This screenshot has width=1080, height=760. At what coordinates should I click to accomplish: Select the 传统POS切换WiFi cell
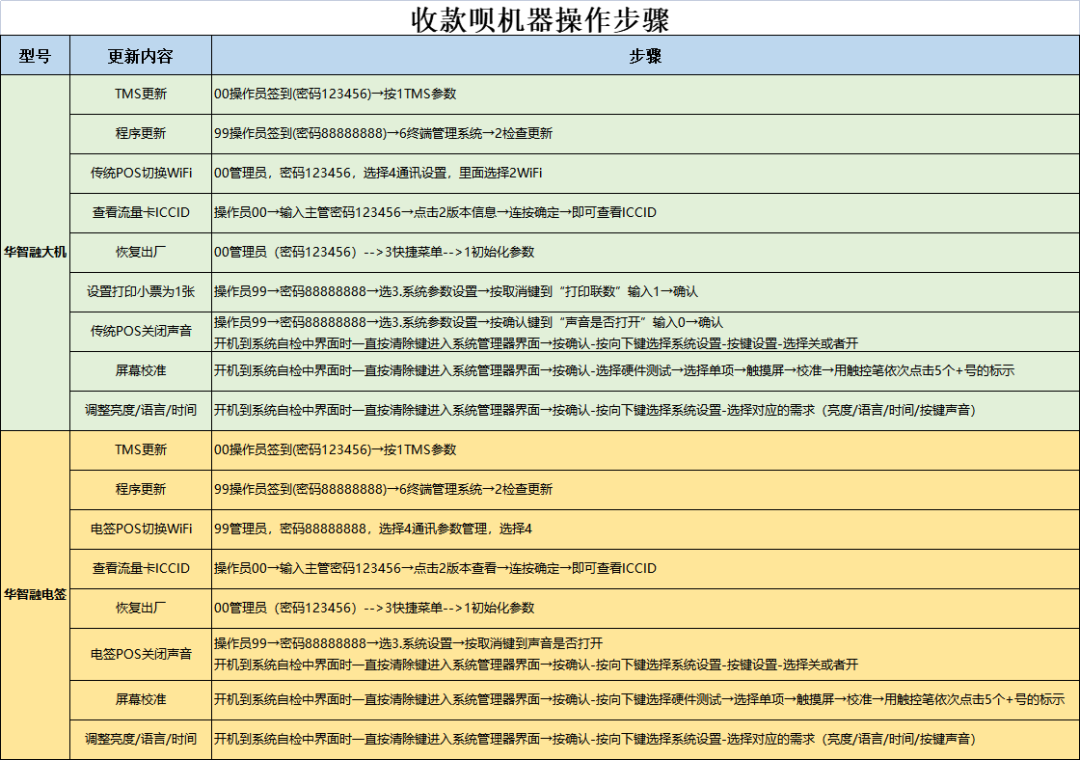tap(140, 173)
